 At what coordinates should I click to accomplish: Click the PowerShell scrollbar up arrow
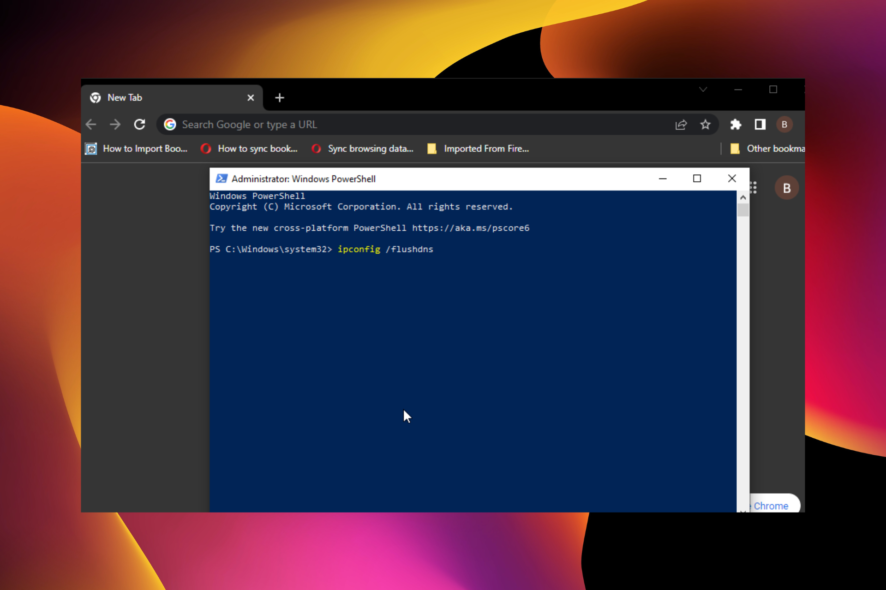(743, 197)
